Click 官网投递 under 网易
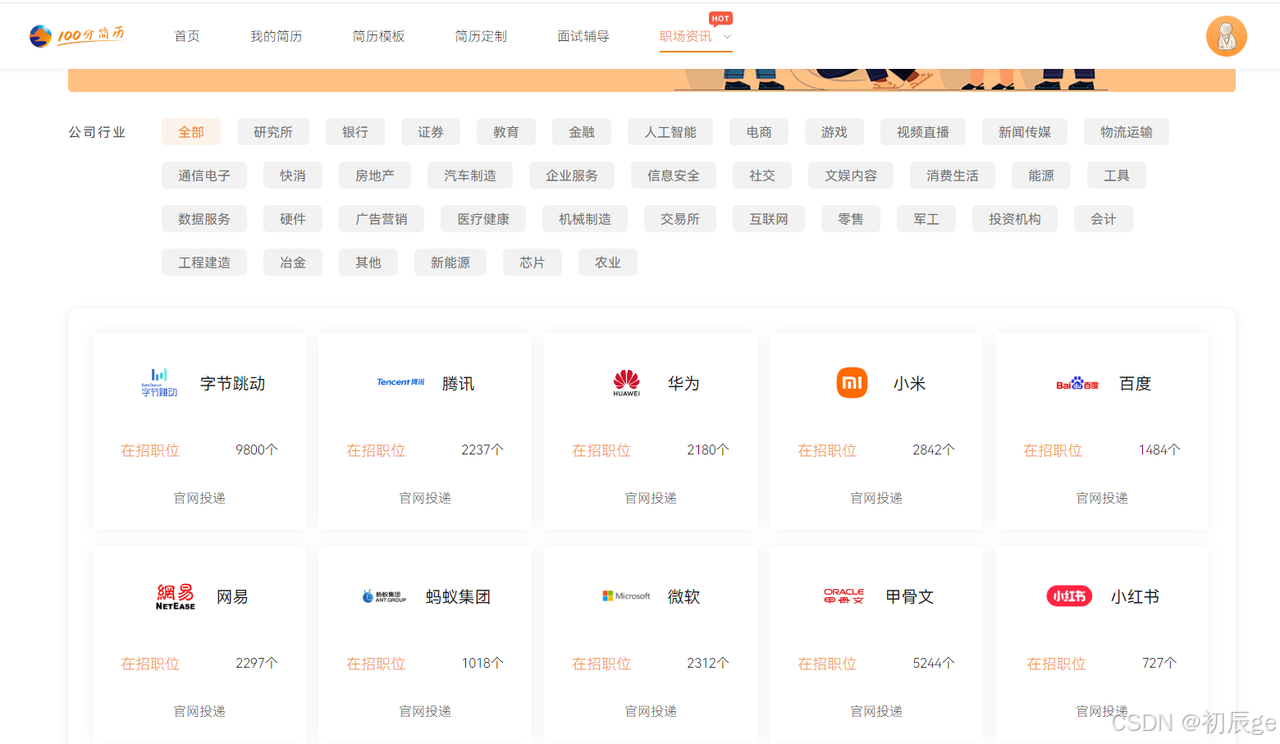This screenshot has height=744, width=1280. (199, 711)
